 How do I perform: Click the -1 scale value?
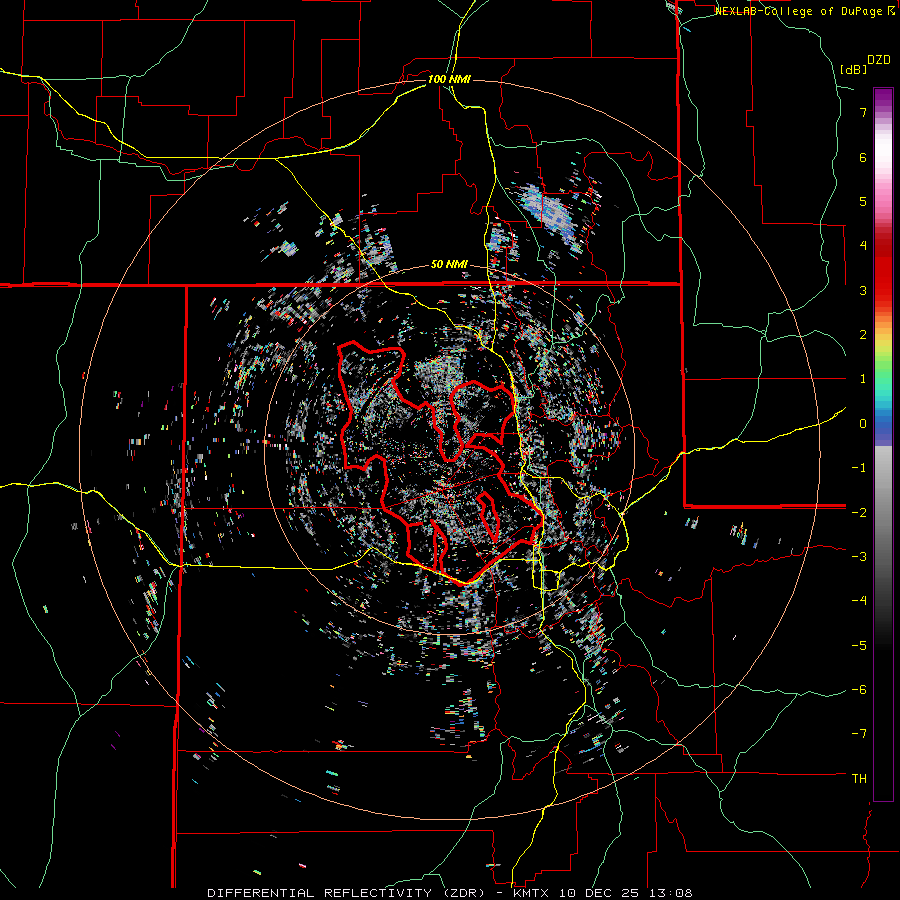859,468
